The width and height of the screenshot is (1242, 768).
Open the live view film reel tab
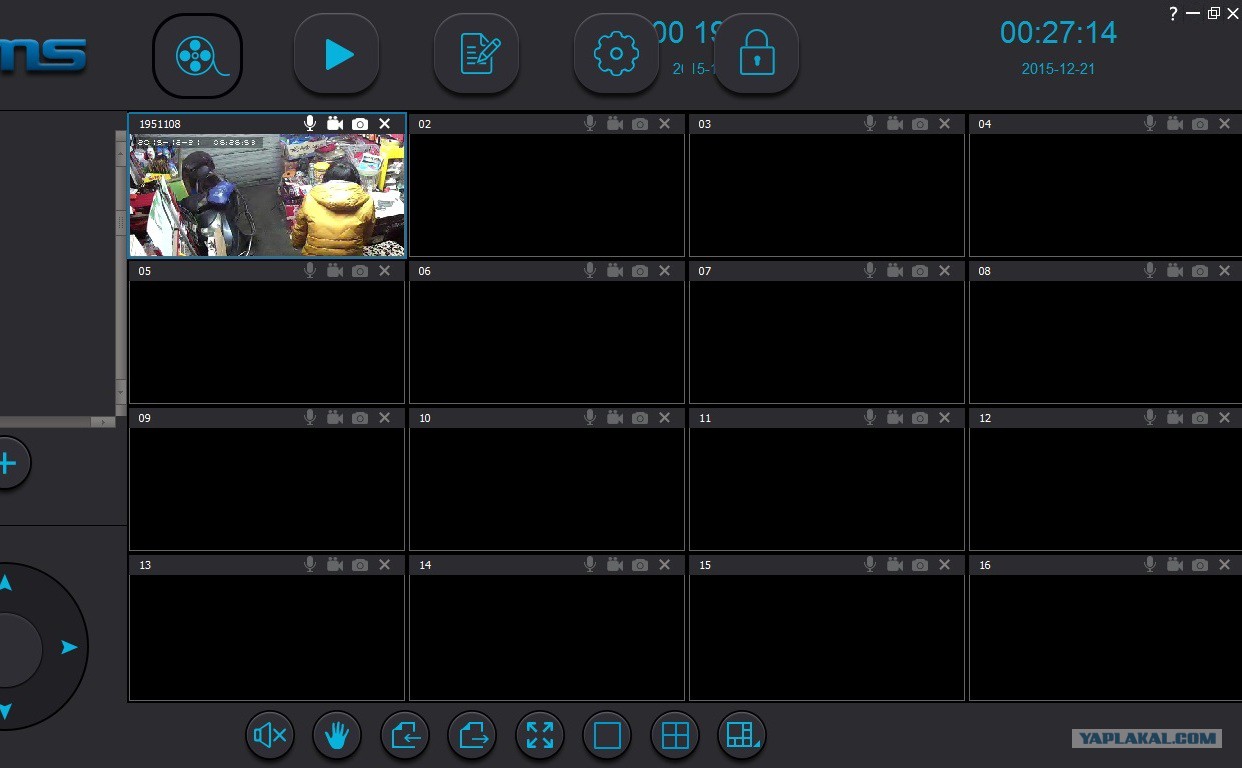[x=197, y=55]
